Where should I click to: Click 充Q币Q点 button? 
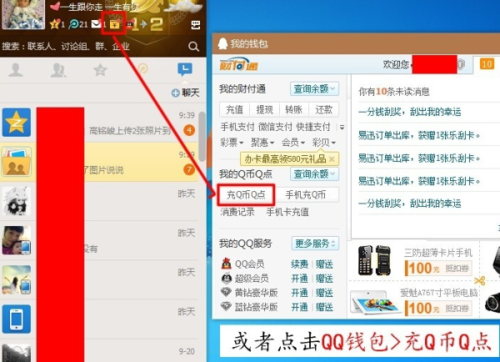[x=246, y=195]
